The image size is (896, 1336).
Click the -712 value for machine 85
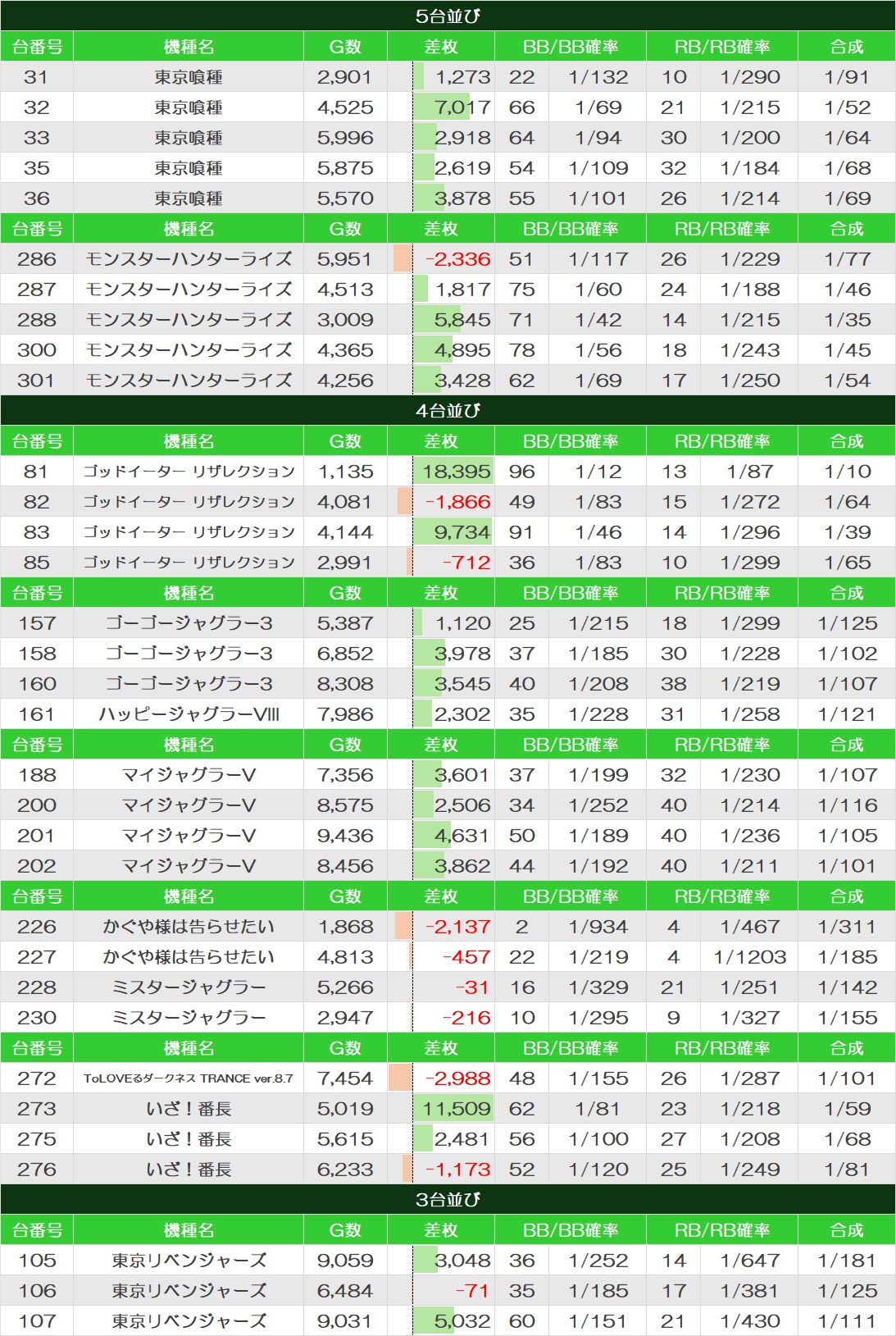tap(466, 563)
